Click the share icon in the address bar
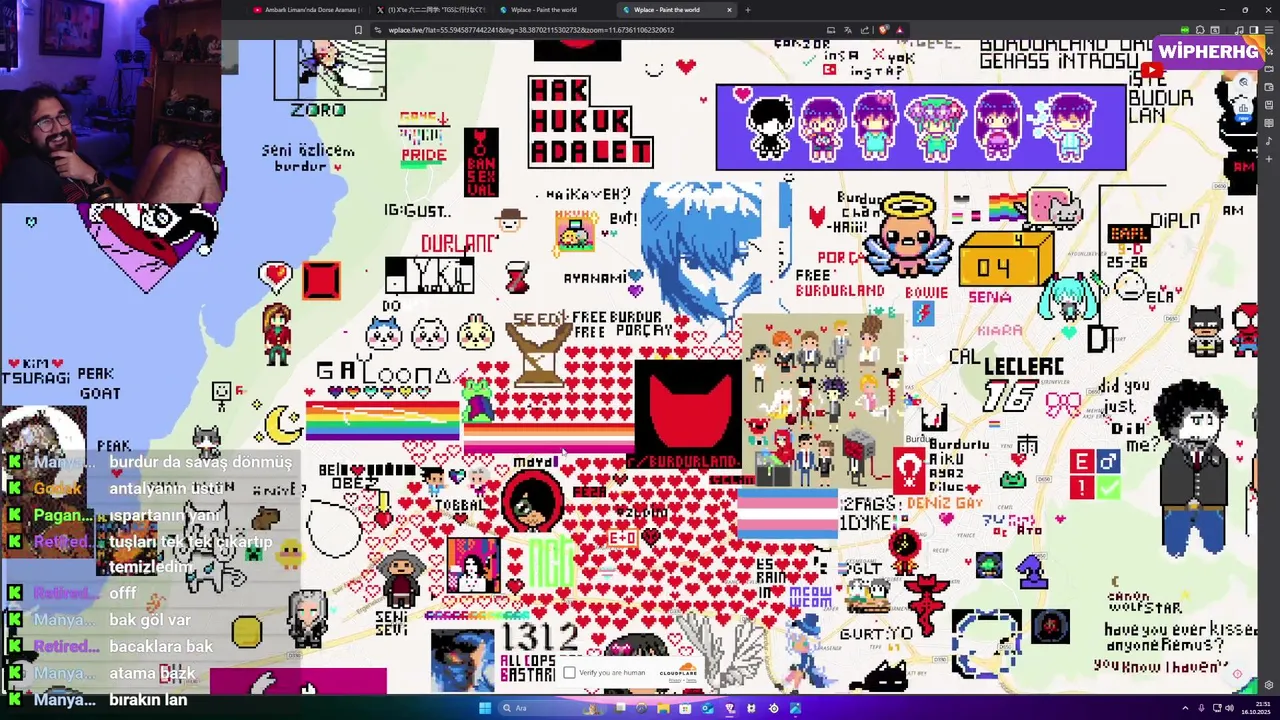 pos(865,30)
